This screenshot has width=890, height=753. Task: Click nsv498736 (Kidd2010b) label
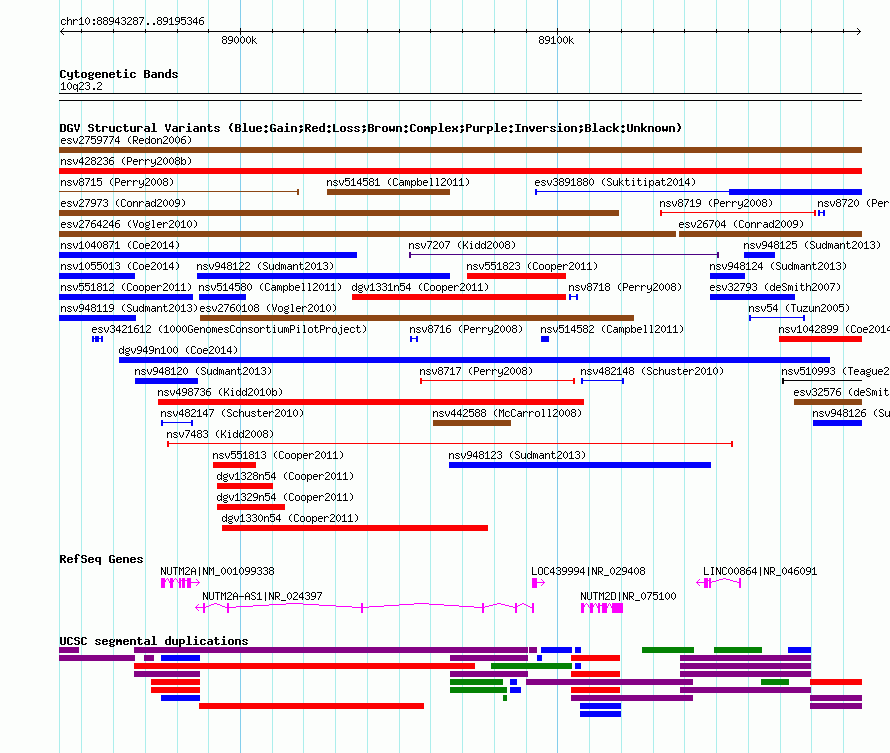pos(220,392)
